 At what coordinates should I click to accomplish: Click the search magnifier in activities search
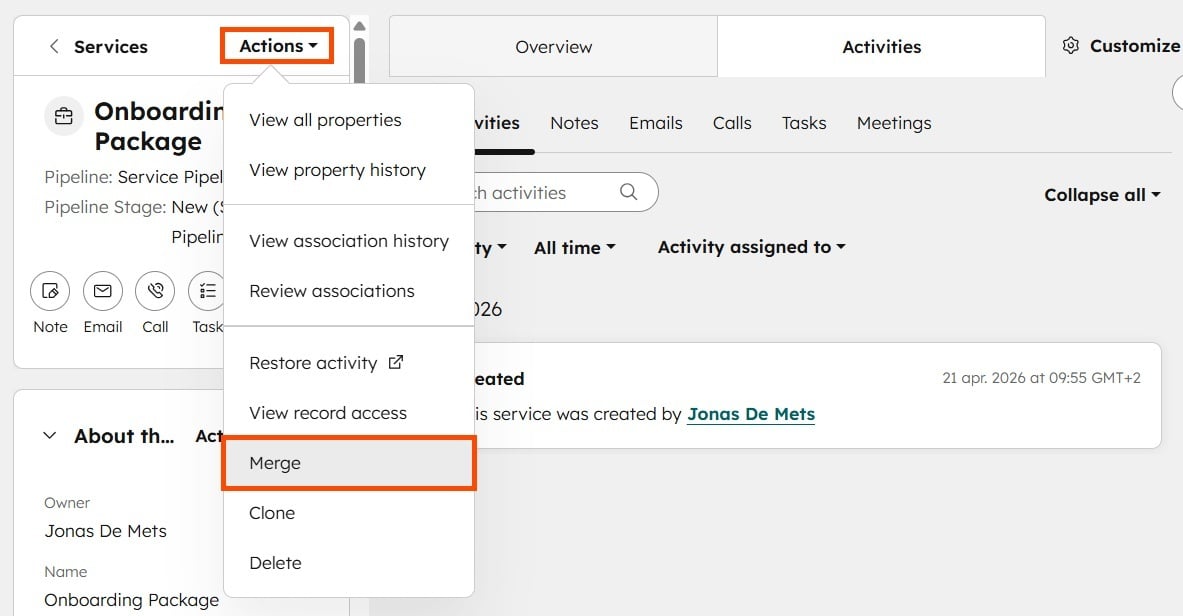coord(628,191)
